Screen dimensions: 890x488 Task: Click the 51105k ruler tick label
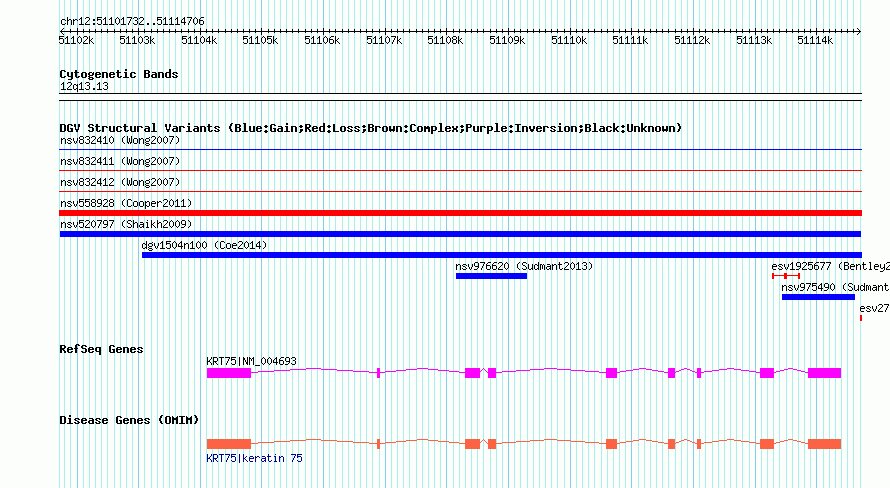[x=261, y=40]
